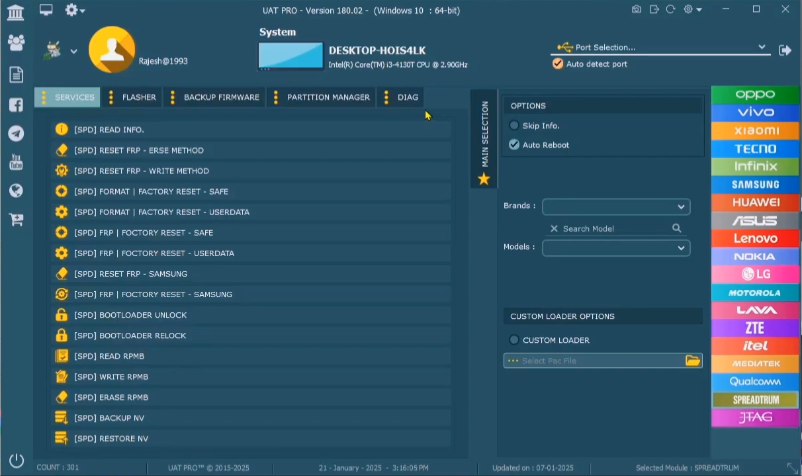Viewport: 802px width, 476px height.
Task: Click [SPD] FRP | FOCTORY RESET - SAFE text
Action: 144,233
